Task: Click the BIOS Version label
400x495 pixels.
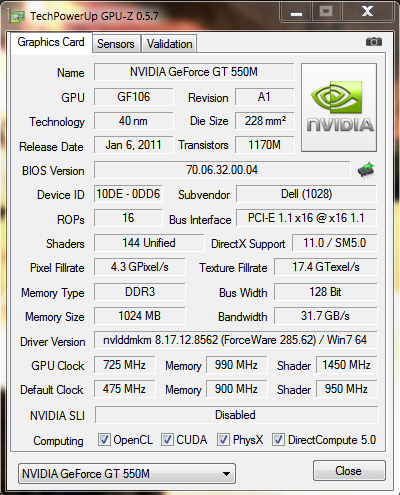Action: click(x=53, y=171)
